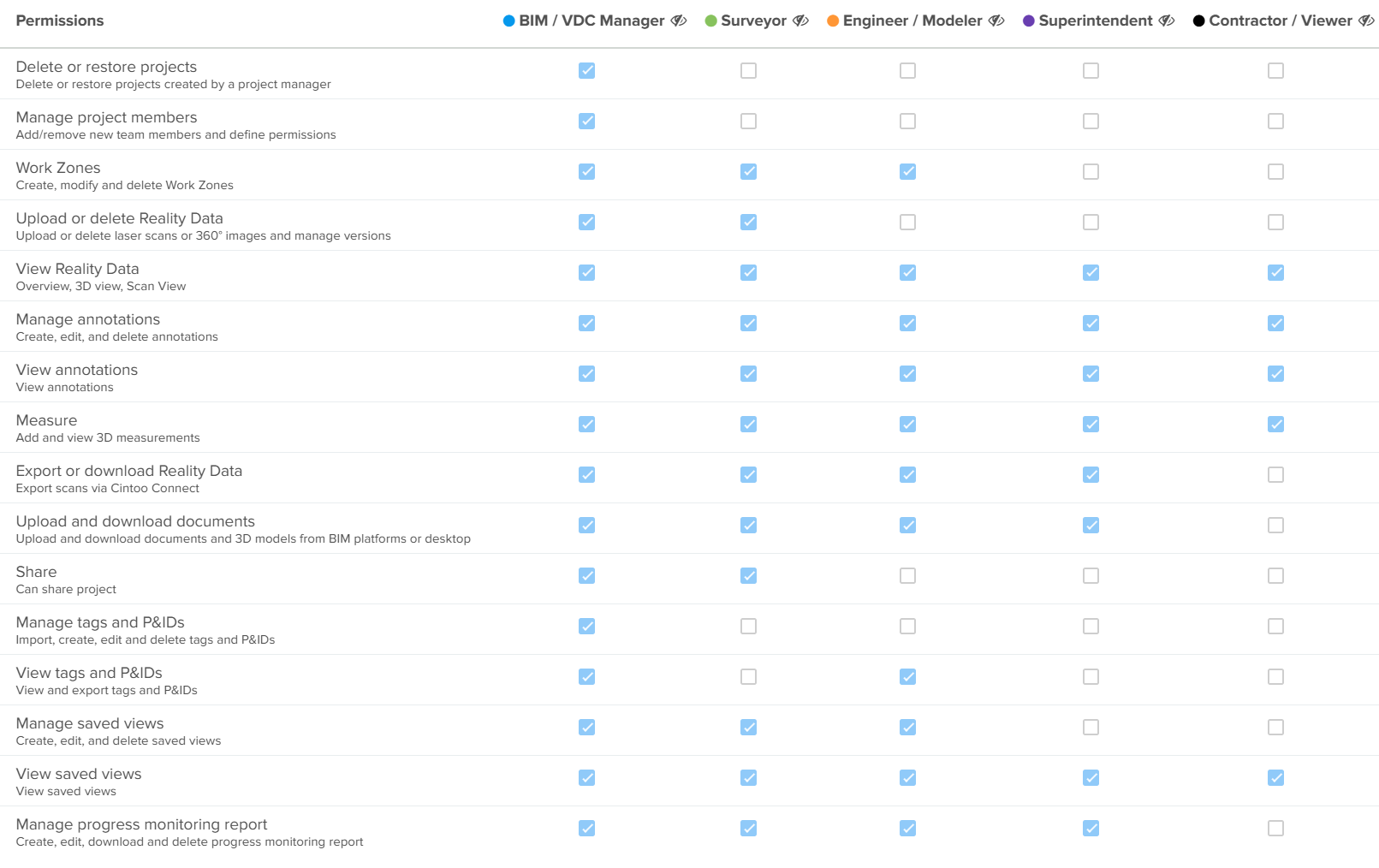Uncheck Work Zones for Engineer / Modeler

(907, 172)
